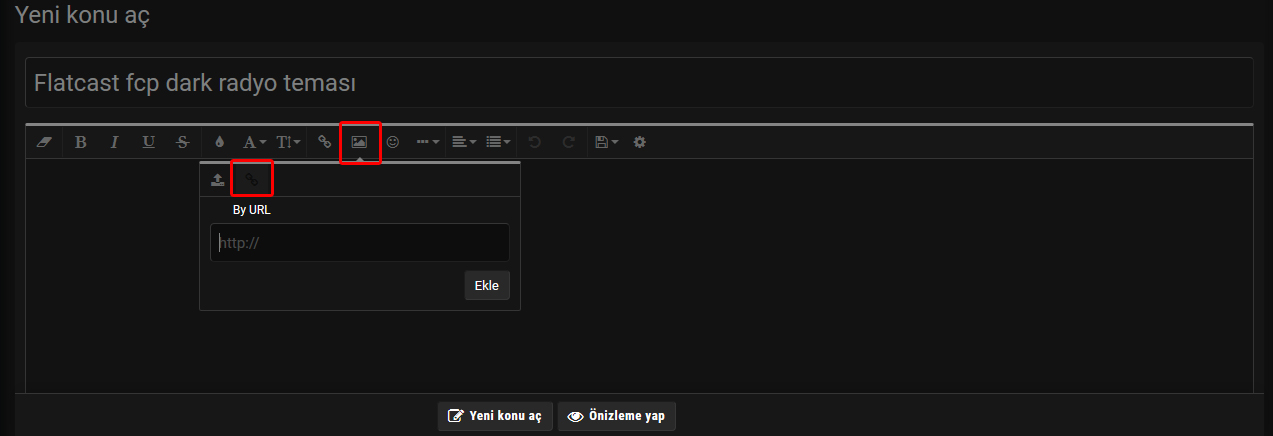This screenshot has width=1273, height=436.
Task: Click the insert link chain icon in toolbar
Action: tap(324, 142)
